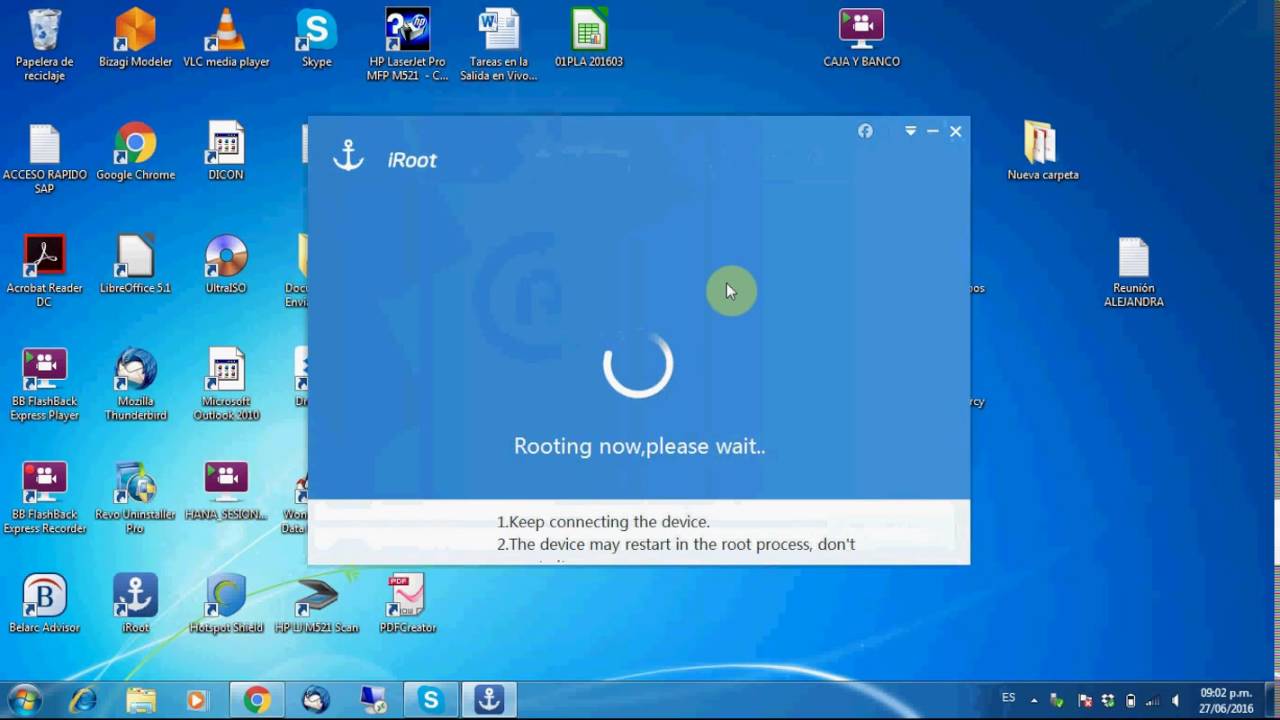Click the iRoot anchor logo
The height and width of the screenshot is (720, 1280).
(348, 155)
